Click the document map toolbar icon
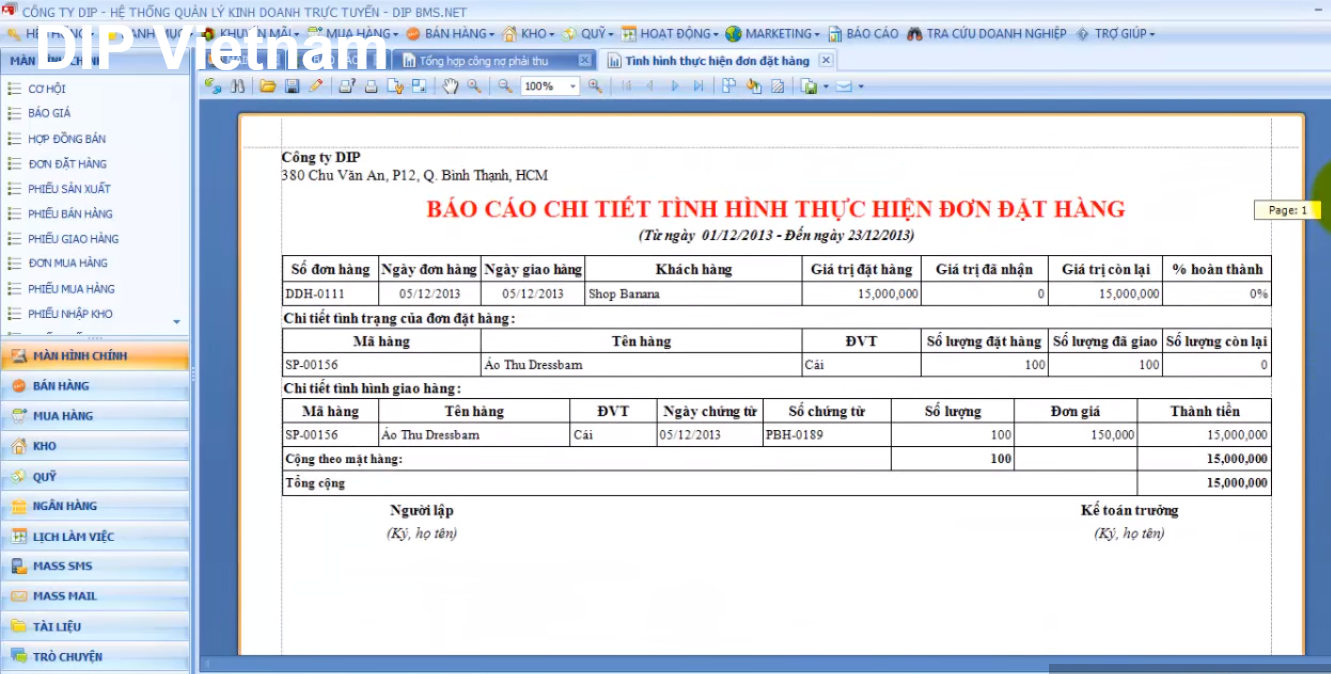This screenshot has width=1331, height=674. (x=213, y=86)
